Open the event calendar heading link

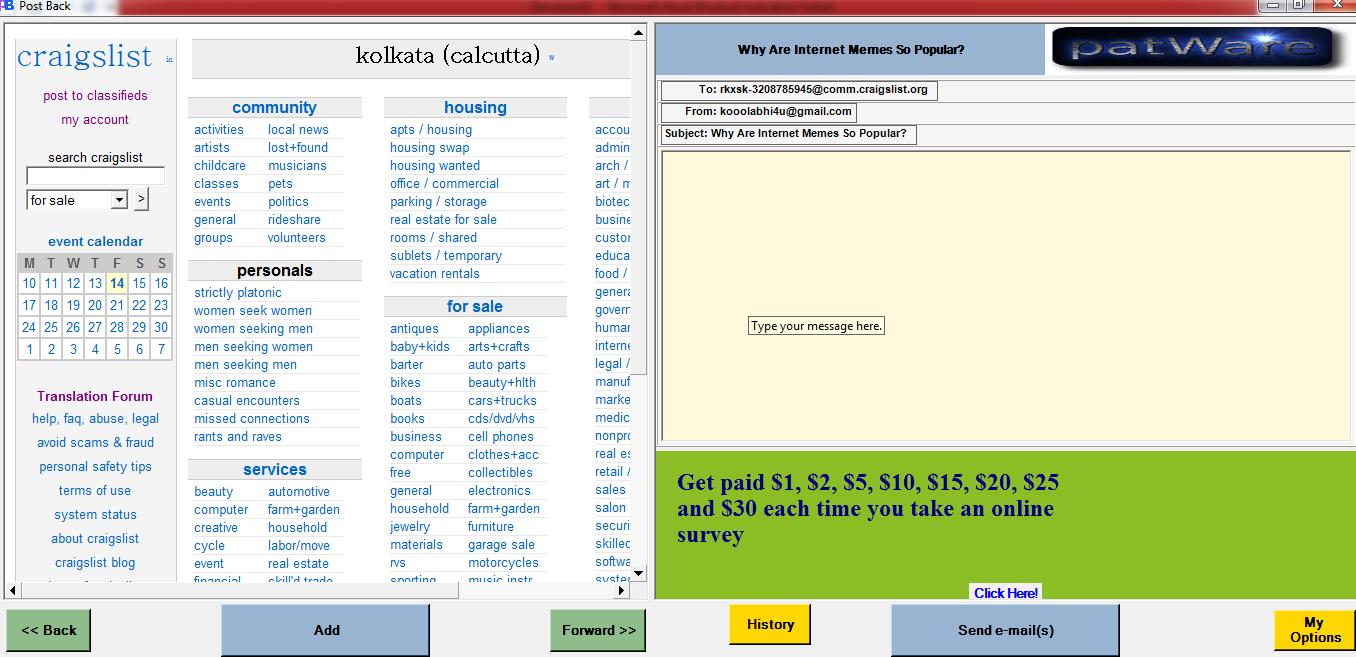click(x=95, y=241)
